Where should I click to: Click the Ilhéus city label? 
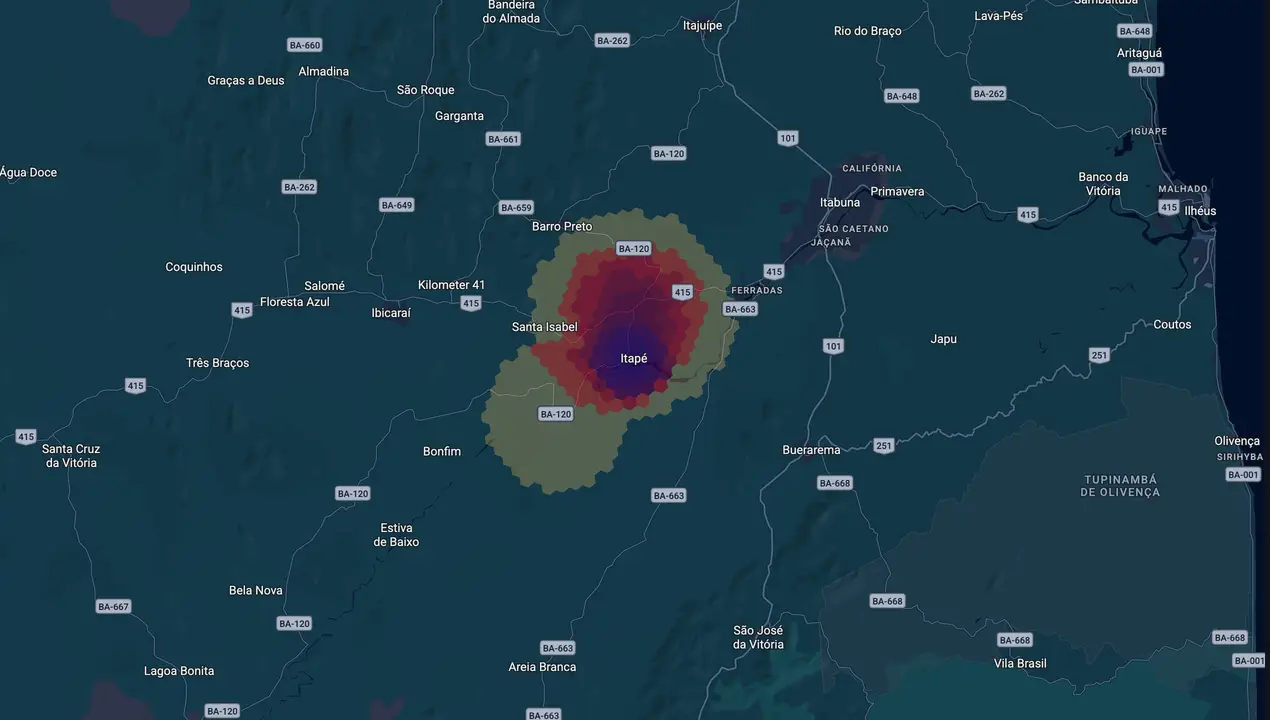[1200, 211]
